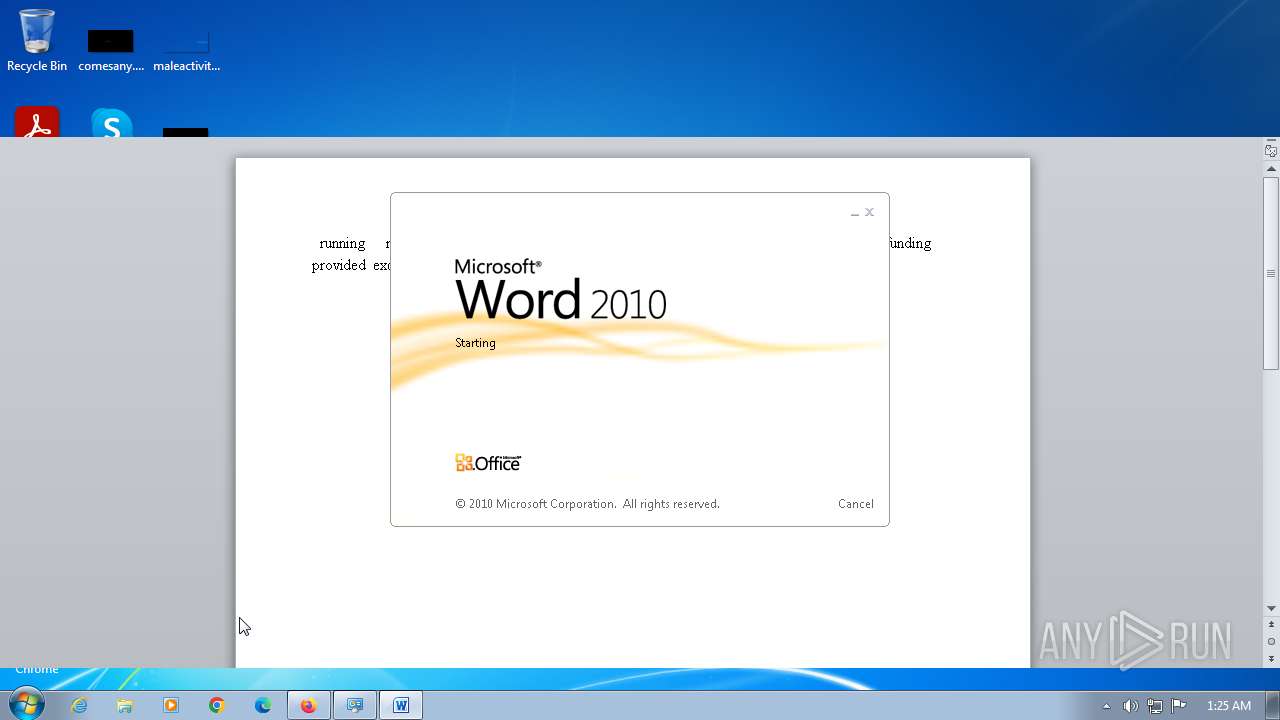Image resolution: width=1280 pixels, height=720 pixels.
Task: Select the maleactivit desktop file icon
Action: 187,50
